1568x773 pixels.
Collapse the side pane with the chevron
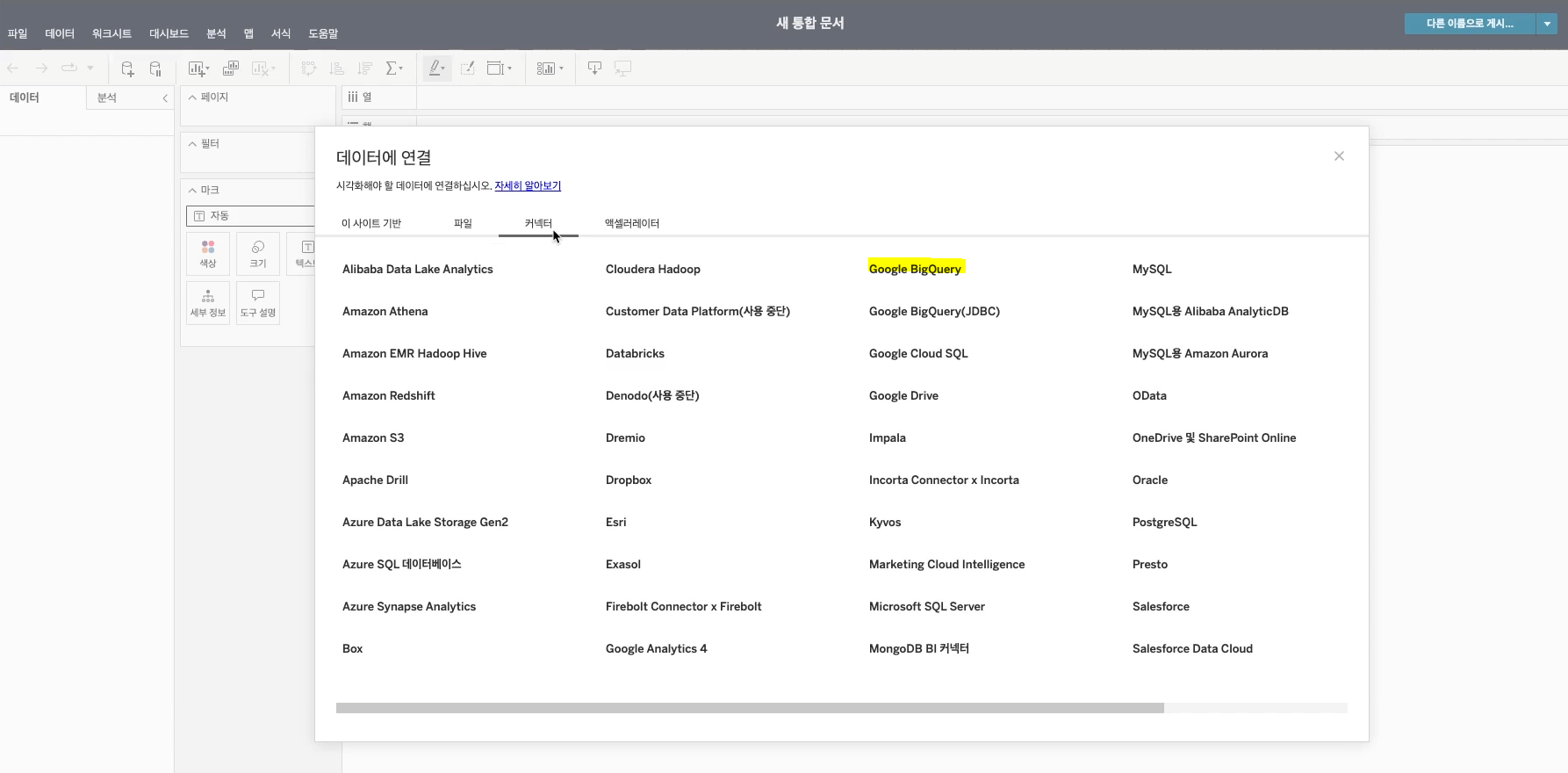165,98
